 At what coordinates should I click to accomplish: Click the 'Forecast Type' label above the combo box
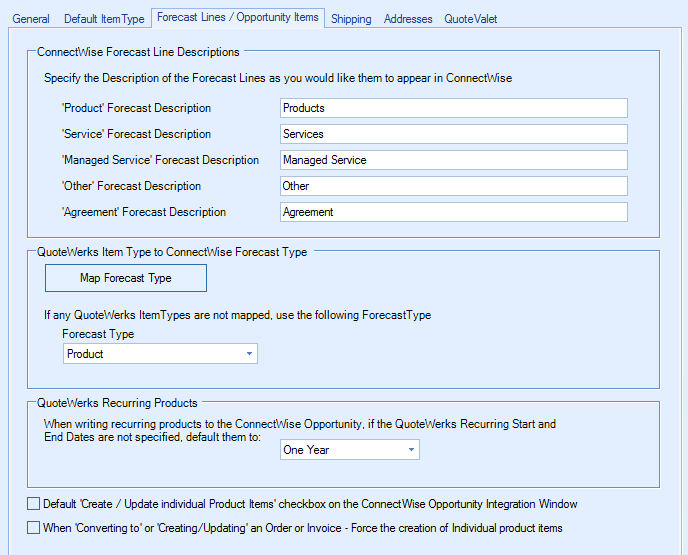click(x=98, y=334)
